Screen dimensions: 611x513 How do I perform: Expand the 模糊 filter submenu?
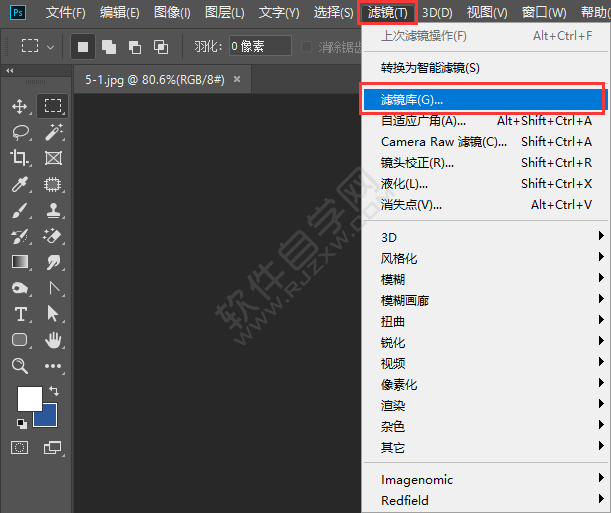coord(486,279)
